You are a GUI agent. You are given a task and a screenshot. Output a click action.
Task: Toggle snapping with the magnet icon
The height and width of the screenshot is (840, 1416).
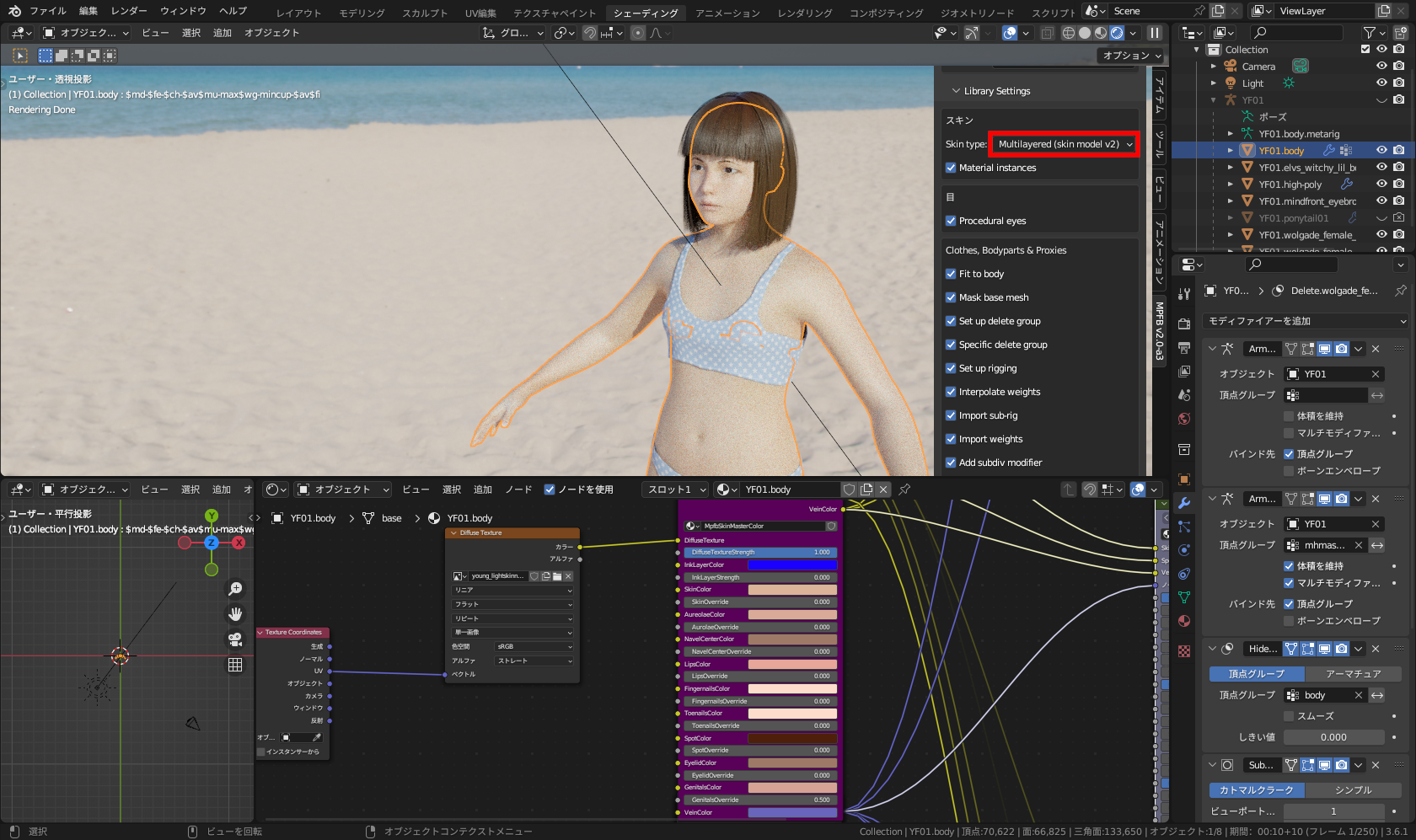click(590, 33)
